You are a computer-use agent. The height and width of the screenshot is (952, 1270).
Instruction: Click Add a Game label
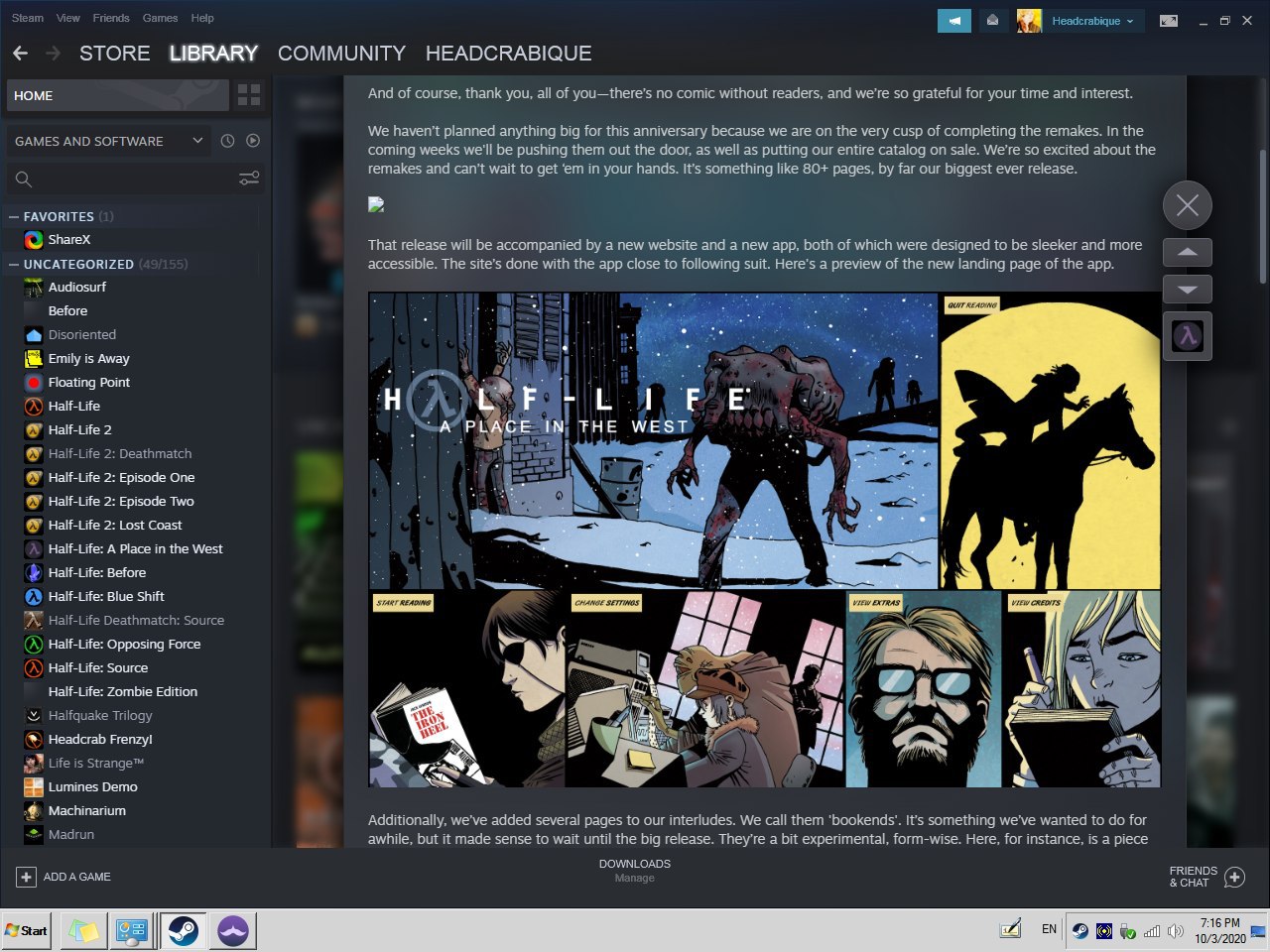[77, 877]
